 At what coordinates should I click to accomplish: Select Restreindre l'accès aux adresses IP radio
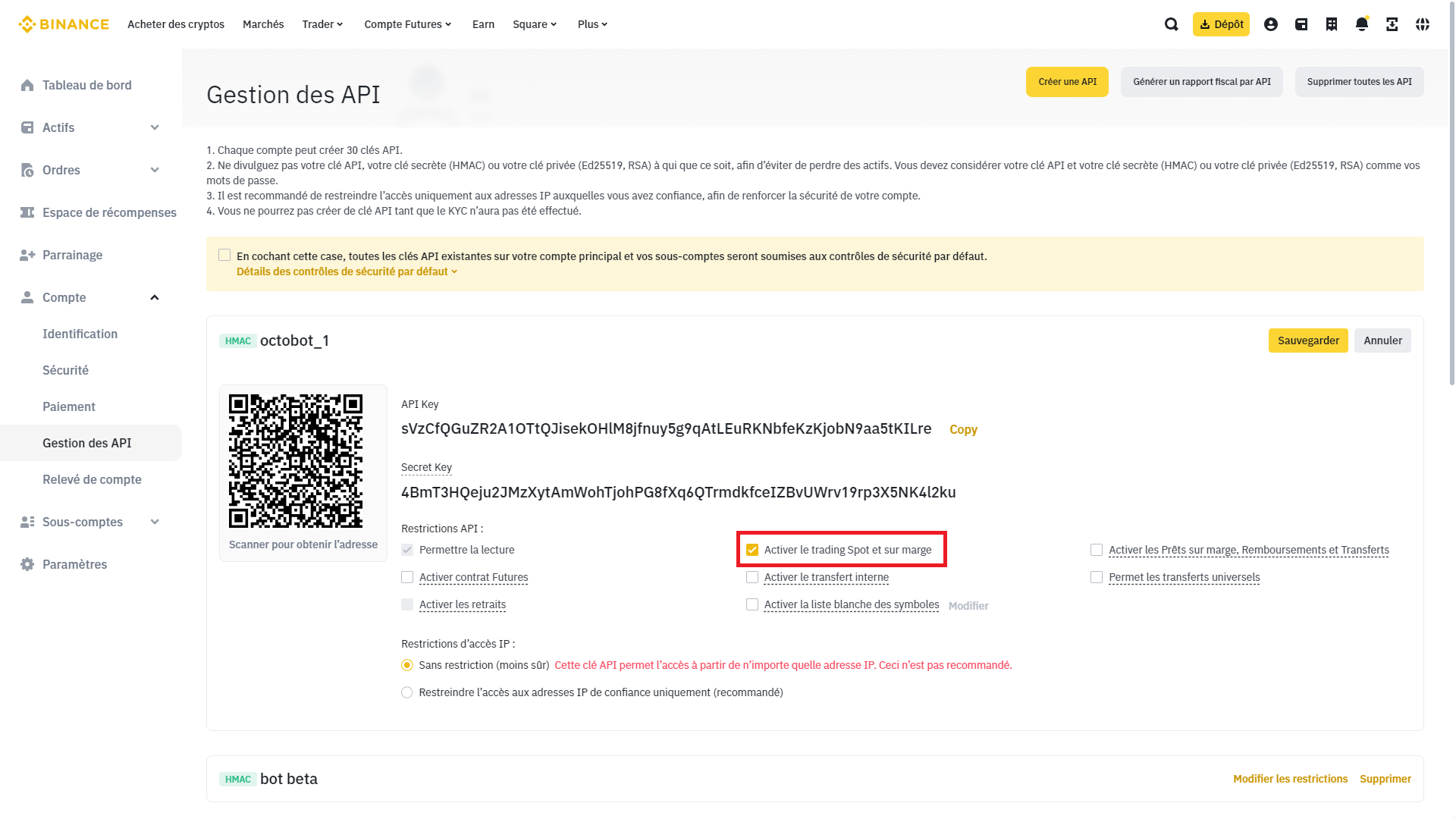click(x=407, y=692)
